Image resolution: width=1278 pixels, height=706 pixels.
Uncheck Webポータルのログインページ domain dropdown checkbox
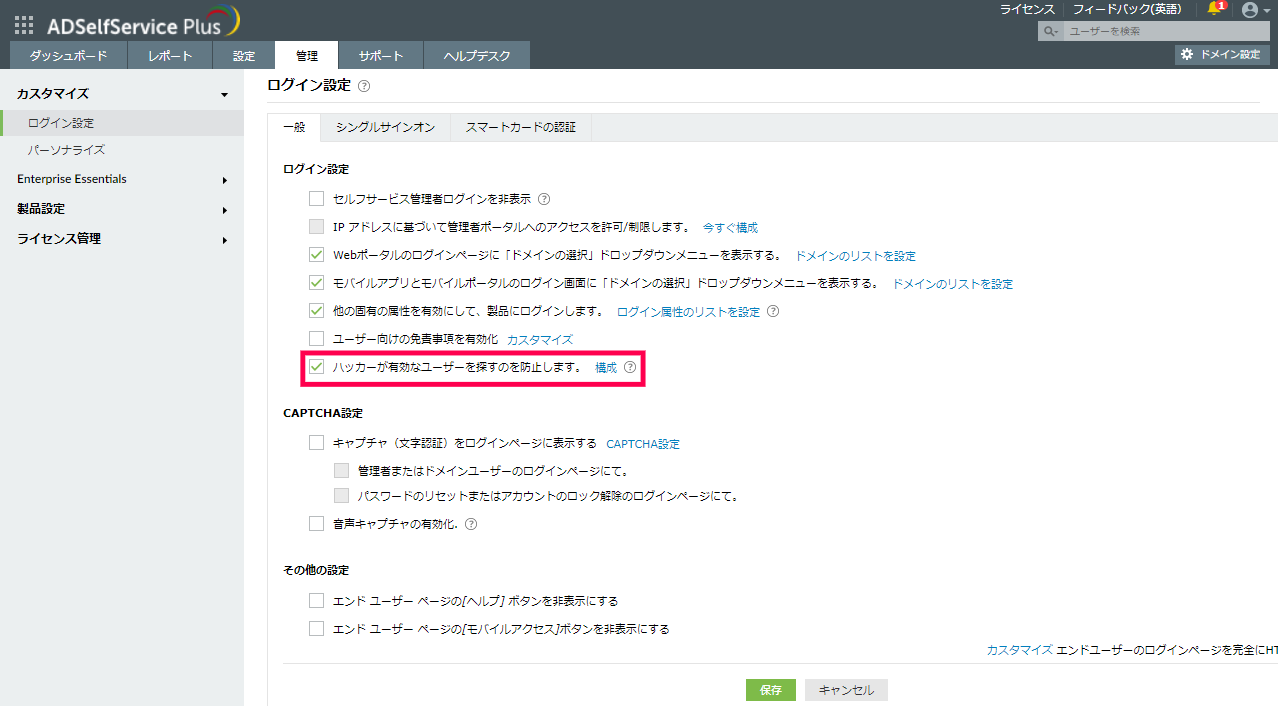(x=317, y=255)
